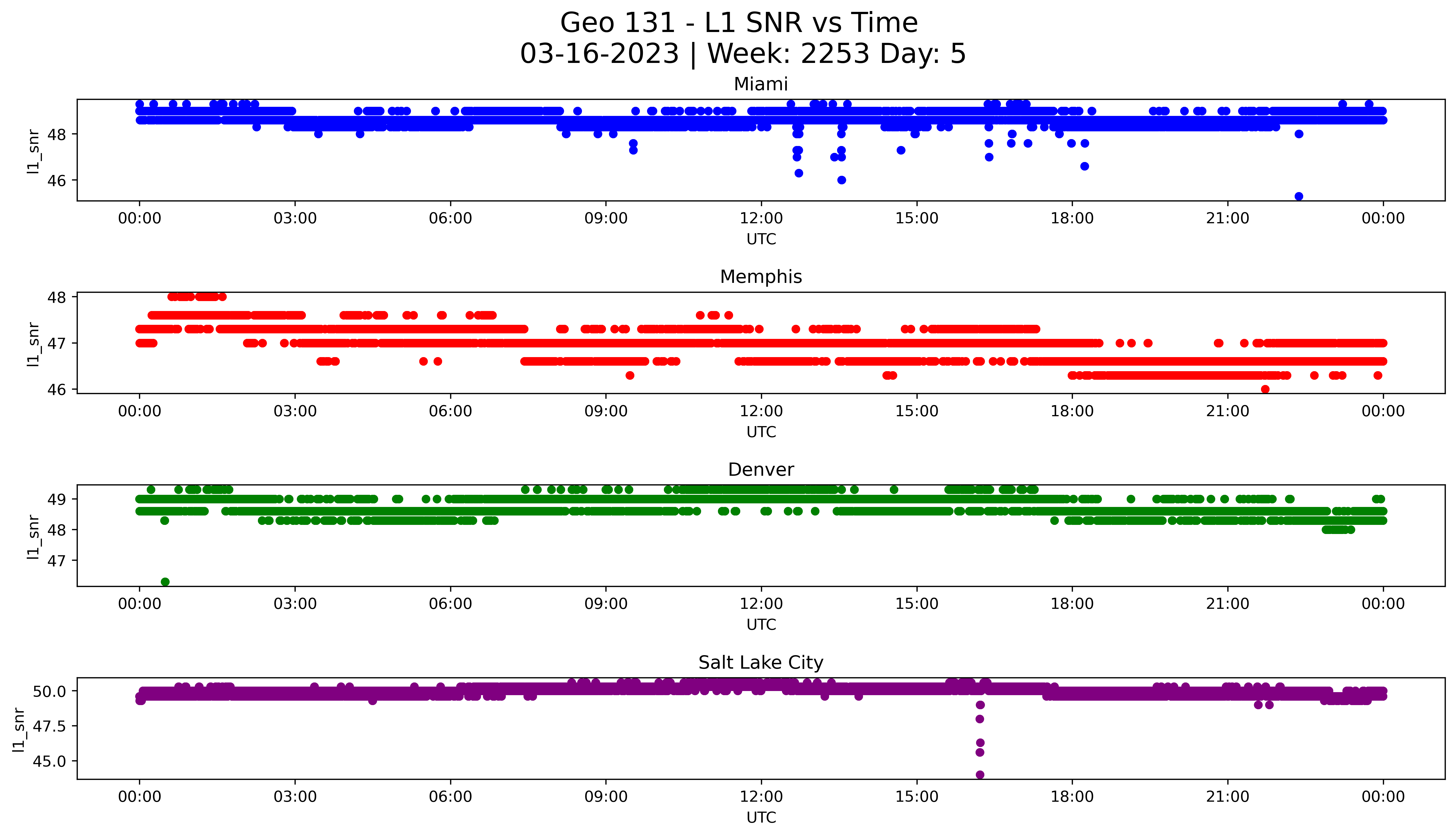Select the Miami subplot title
The width and height of the screenshot is (1456, 837).
tap(760, 84)
